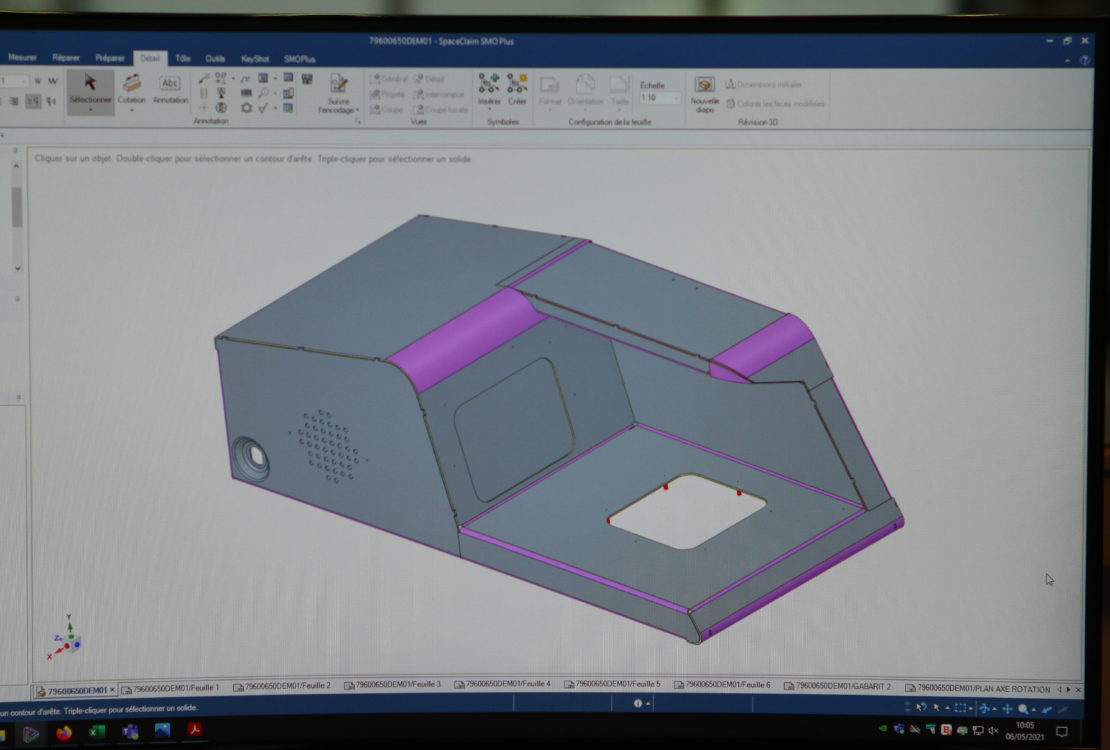Create a Nouvelle diapo

704,95
